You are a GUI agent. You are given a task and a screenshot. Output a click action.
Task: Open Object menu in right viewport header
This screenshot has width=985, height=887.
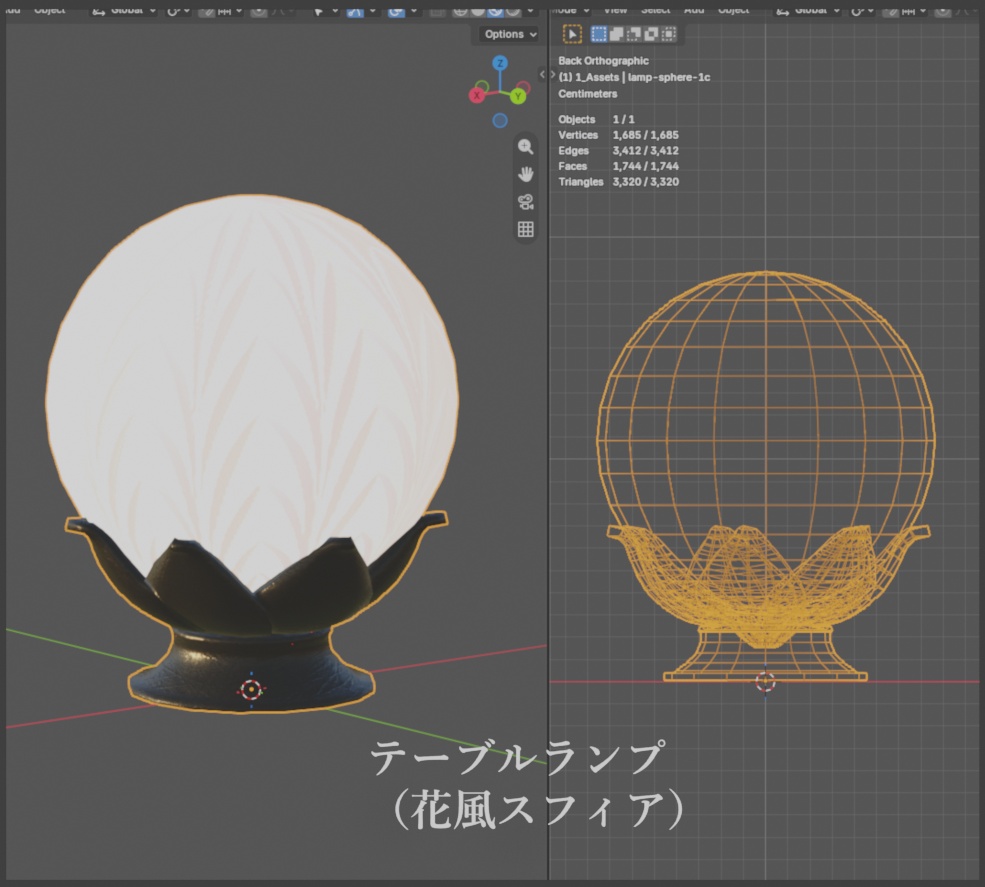click(x=733, y=10)
